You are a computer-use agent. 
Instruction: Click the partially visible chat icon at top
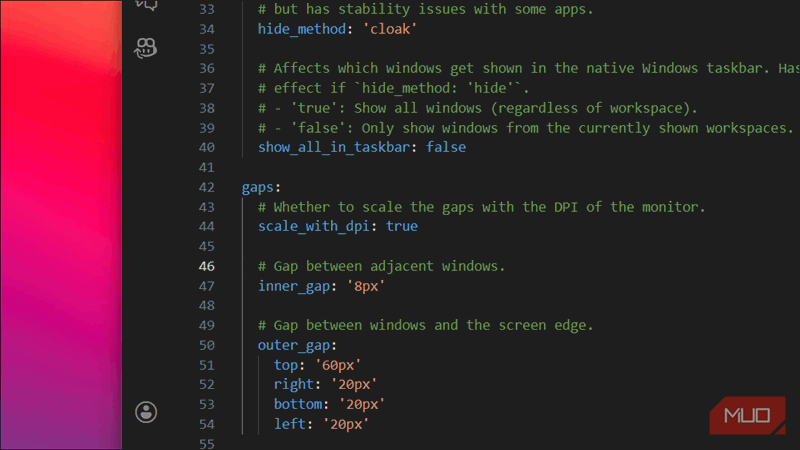click(147, 5)
